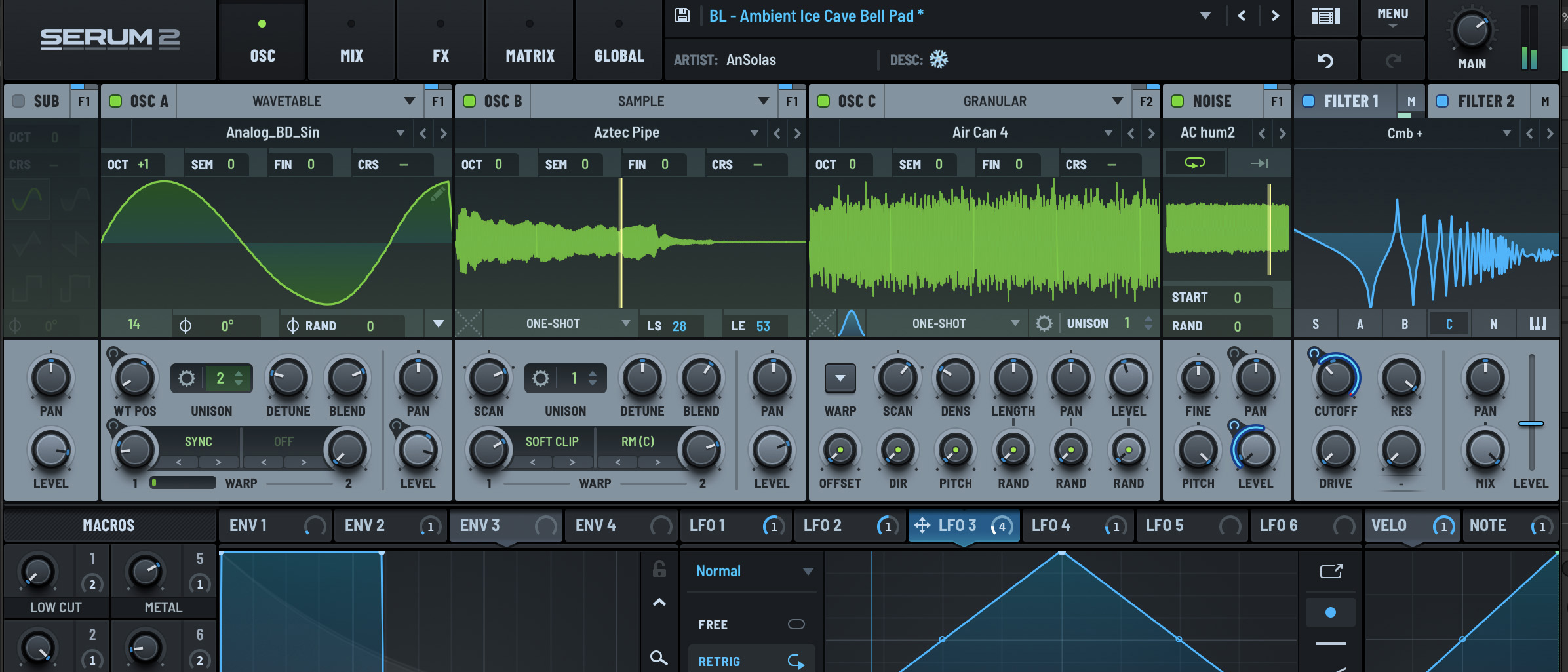
Task: Switch to the FX tab
Action: coord(441,39)
